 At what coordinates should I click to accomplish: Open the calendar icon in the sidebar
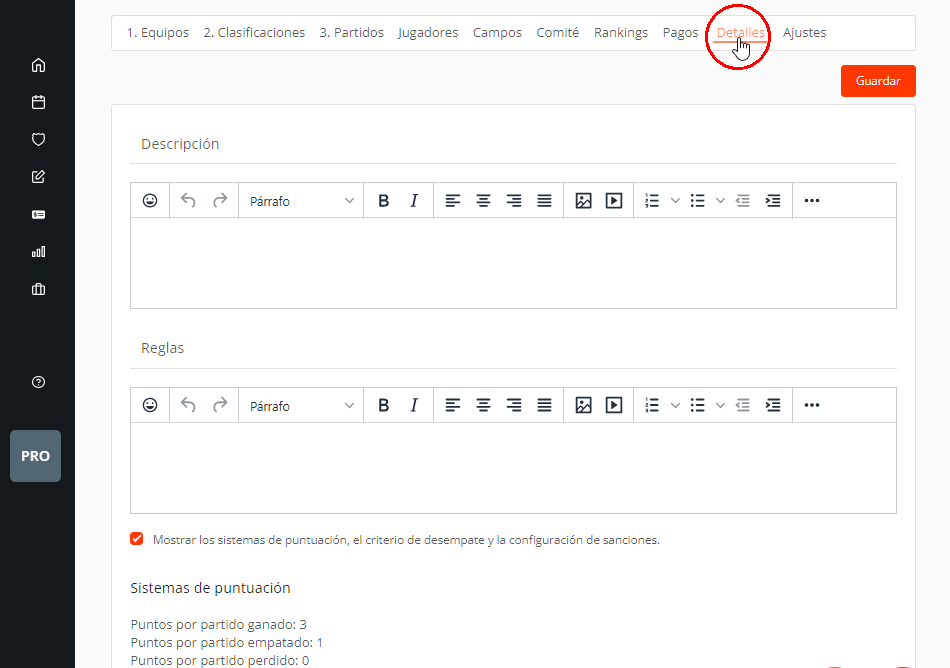coord(38,102)
